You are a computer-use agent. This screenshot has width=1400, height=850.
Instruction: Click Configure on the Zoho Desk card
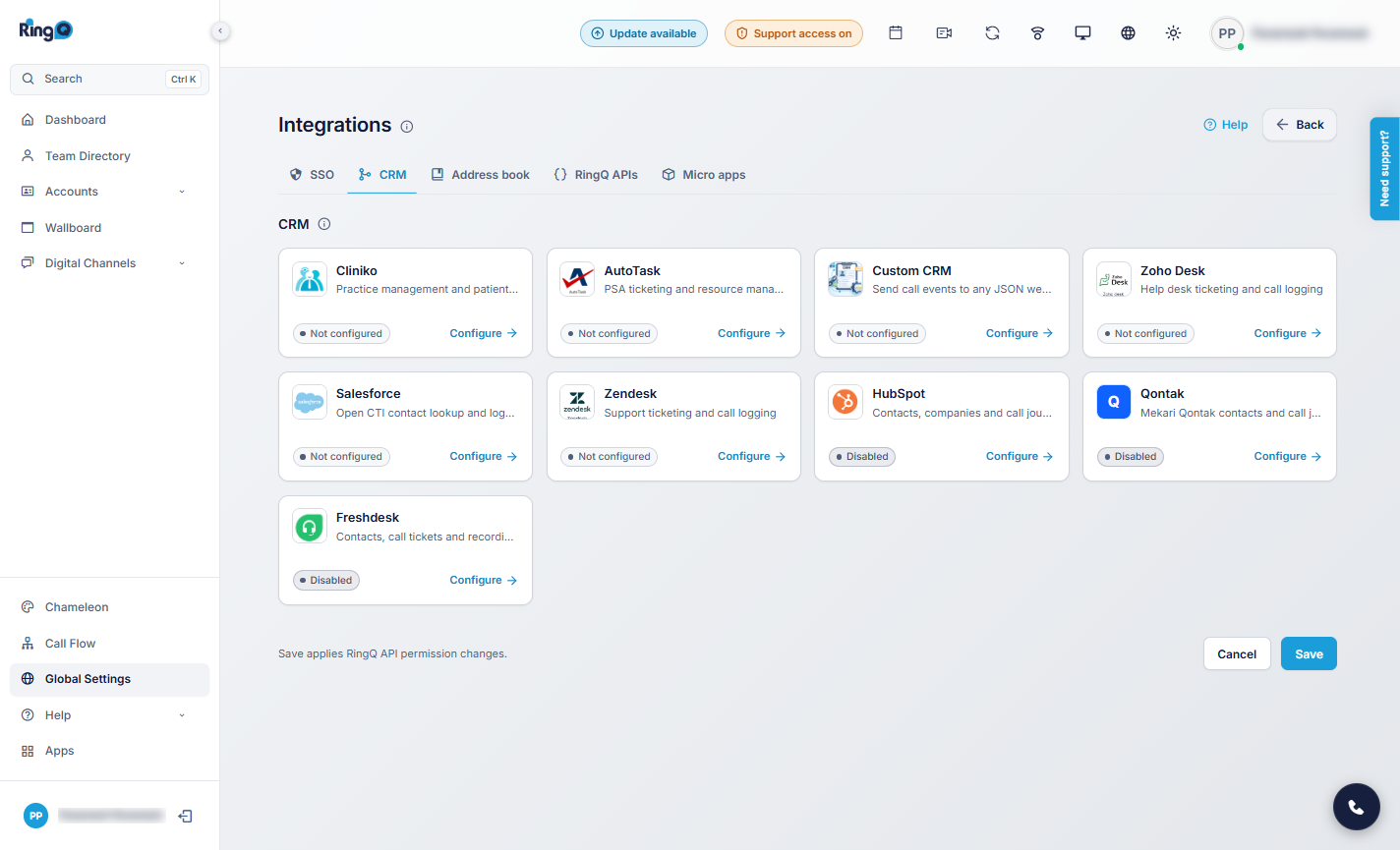(x=1288, y=334)
